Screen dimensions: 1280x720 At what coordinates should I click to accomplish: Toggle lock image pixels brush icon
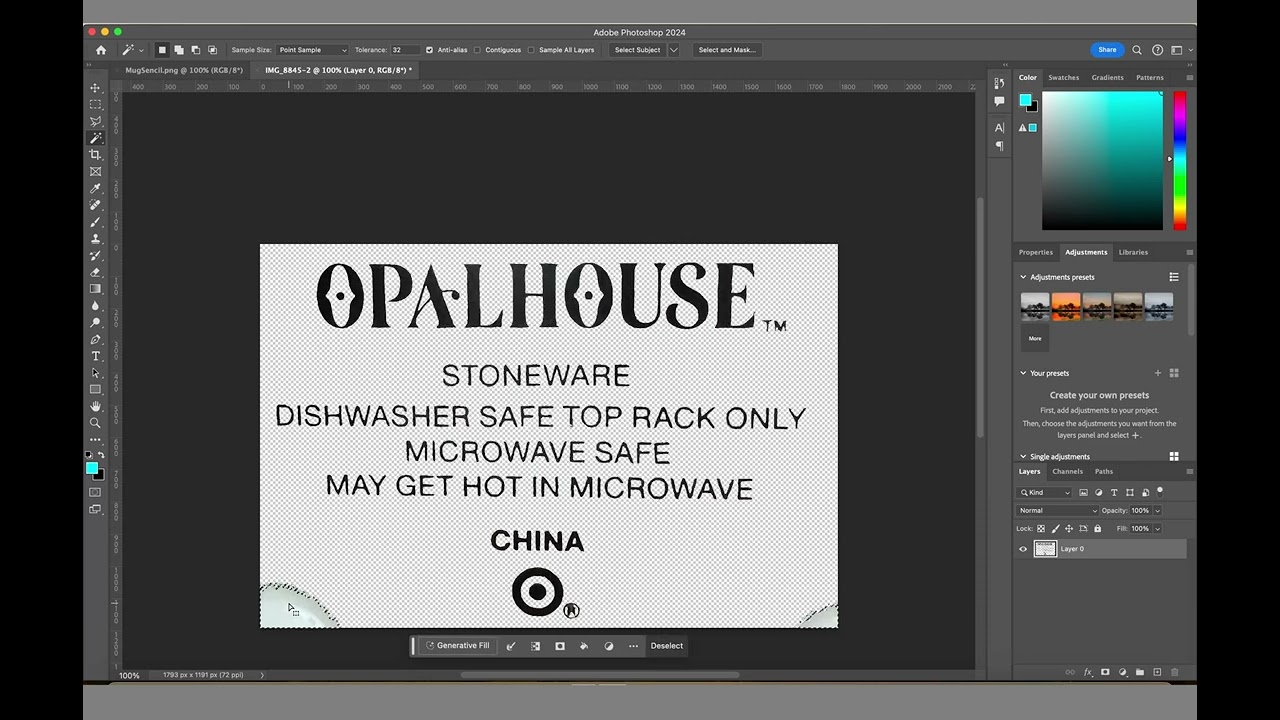[1055, 528]
